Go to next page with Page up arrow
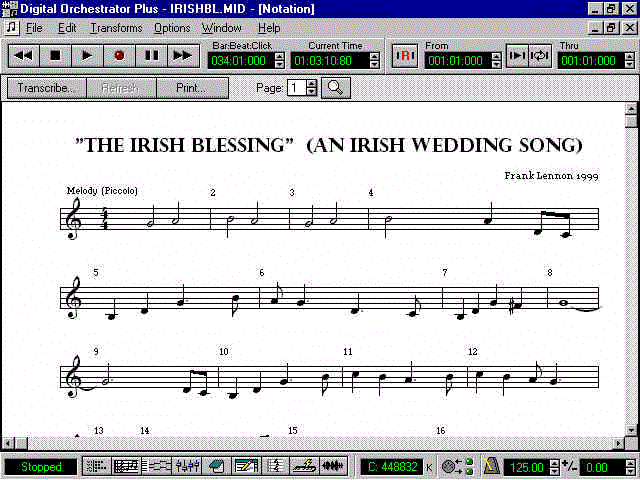Screen dimensions: 640x480 [x=311, y=84]
